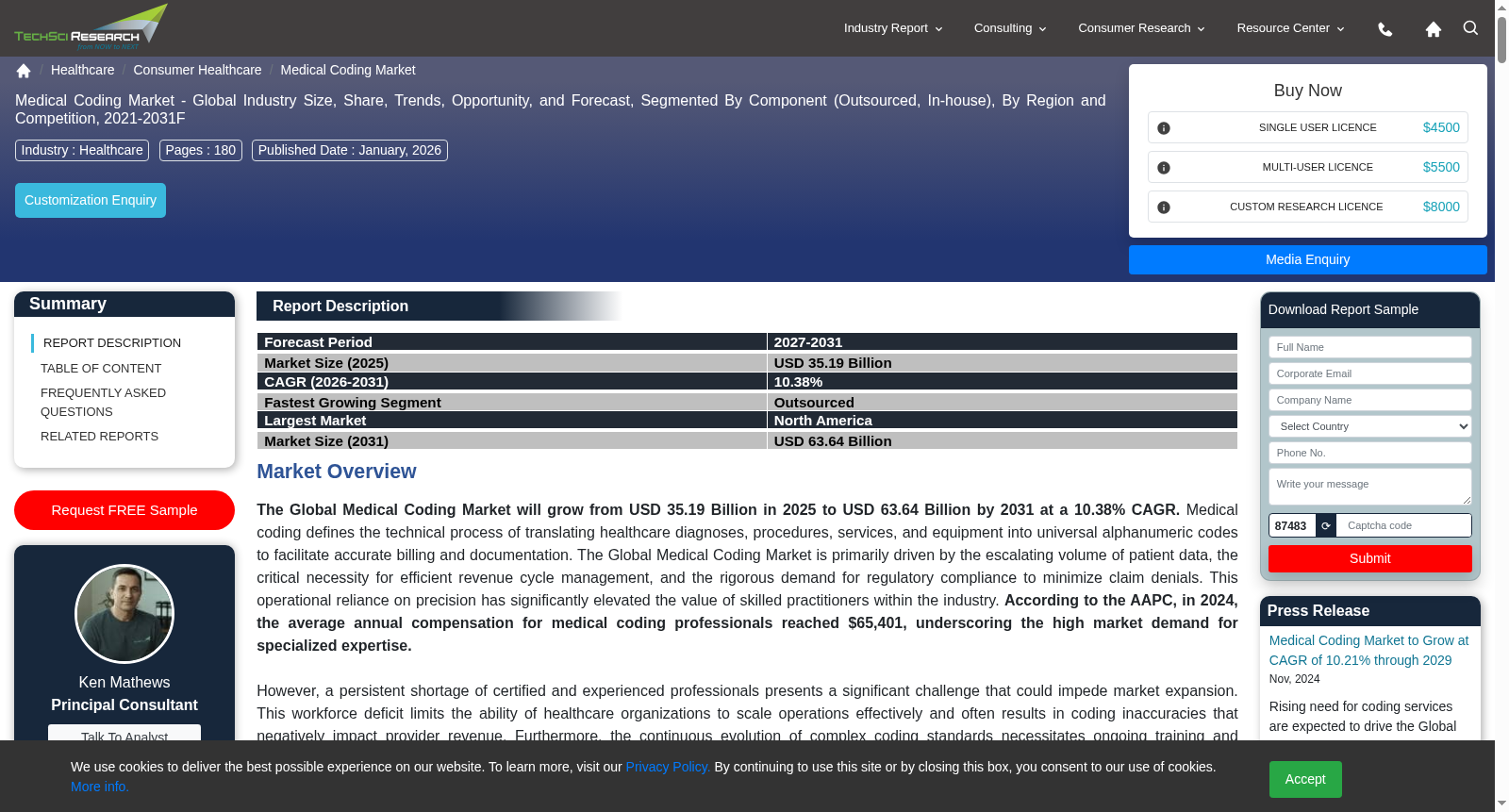Click the TechSci Research logo
This screenshot has height=812, width=1509.
click(91, 27)
